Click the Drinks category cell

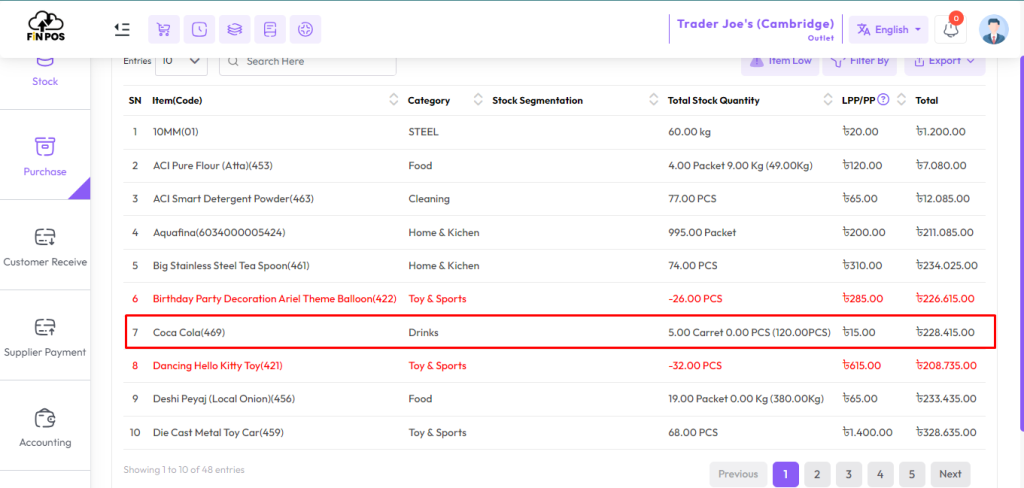tap(423, 333)
